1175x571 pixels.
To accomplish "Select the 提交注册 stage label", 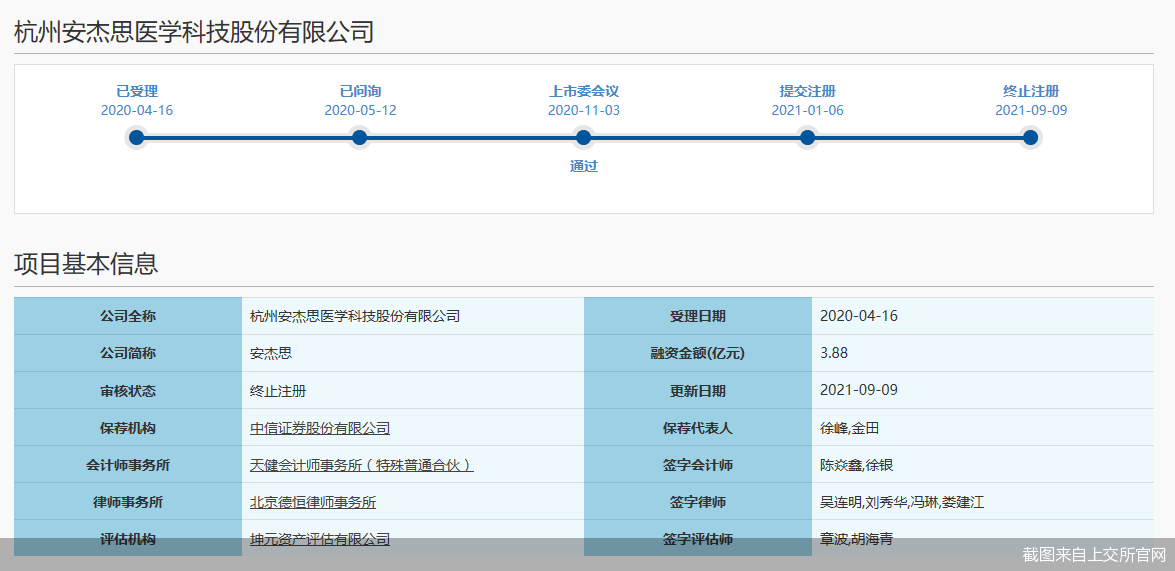I will click(807, 91).
